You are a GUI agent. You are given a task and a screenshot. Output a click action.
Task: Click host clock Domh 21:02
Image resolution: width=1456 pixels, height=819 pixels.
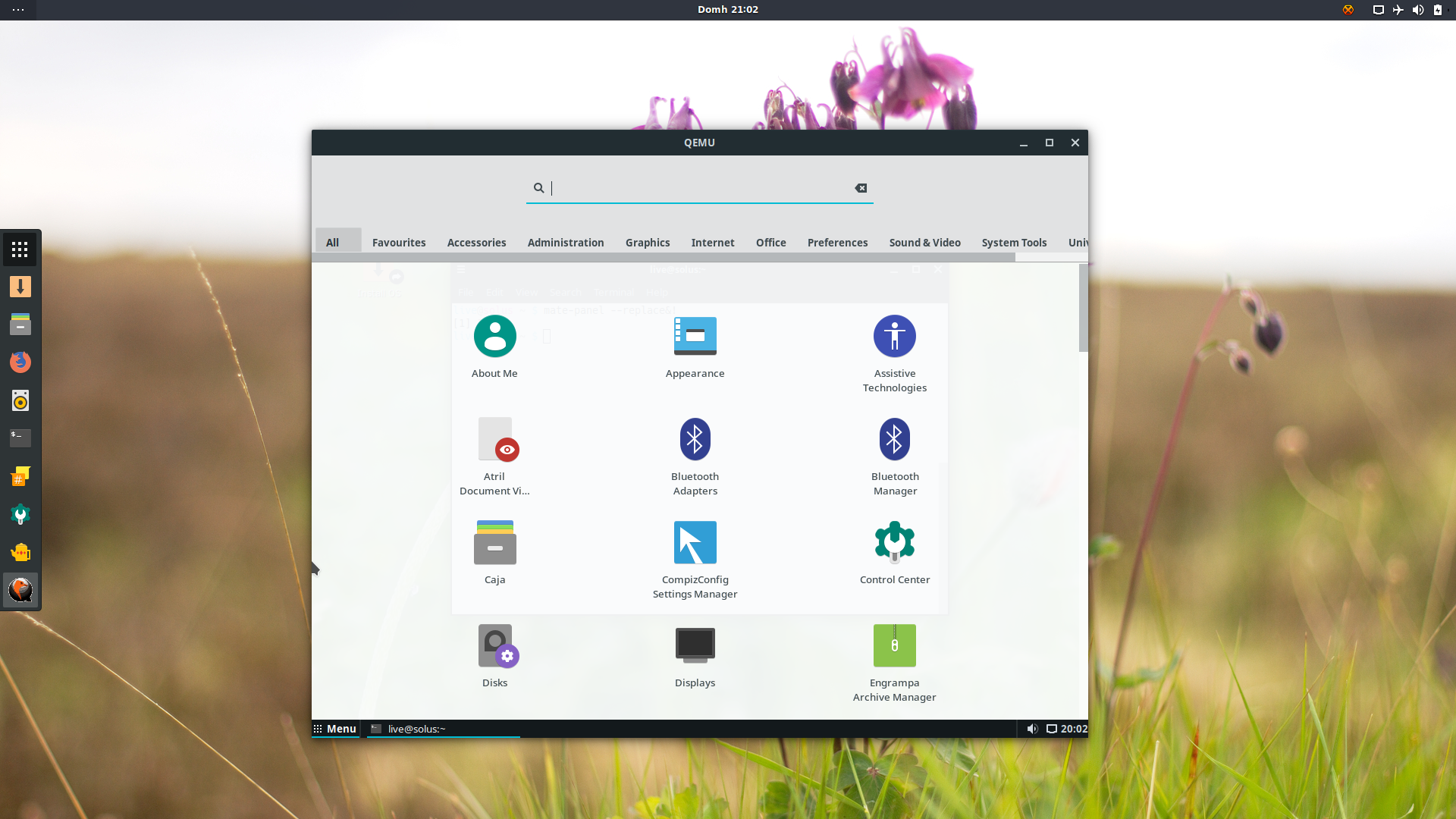pos(728,10)
